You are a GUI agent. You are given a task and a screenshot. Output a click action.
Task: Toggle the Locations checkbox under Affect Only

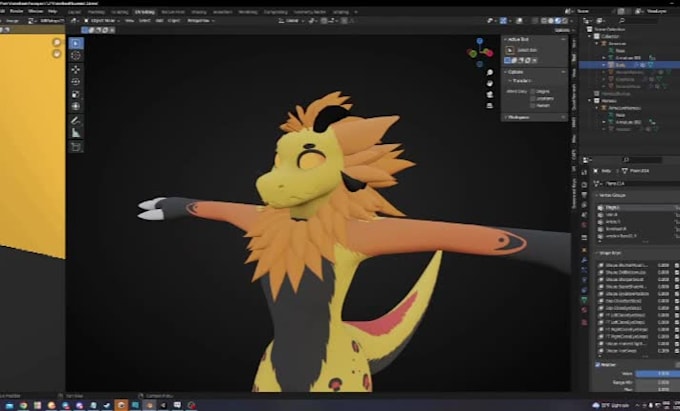point(533,98)
